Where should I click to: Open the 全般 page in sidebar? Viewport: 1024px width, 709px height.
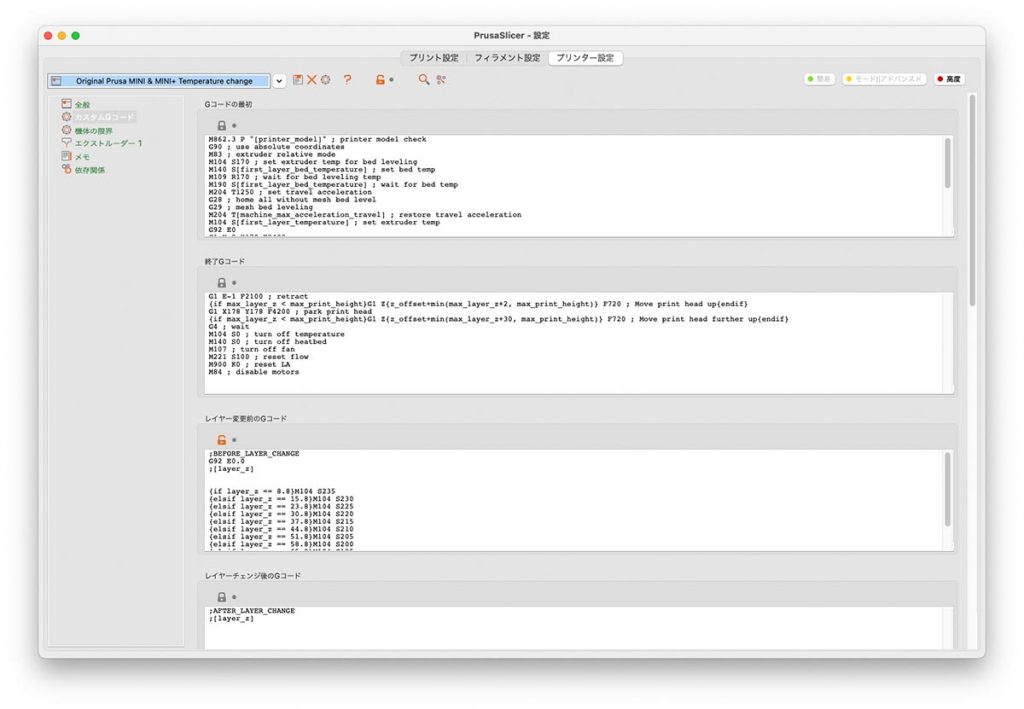[82, 104]
